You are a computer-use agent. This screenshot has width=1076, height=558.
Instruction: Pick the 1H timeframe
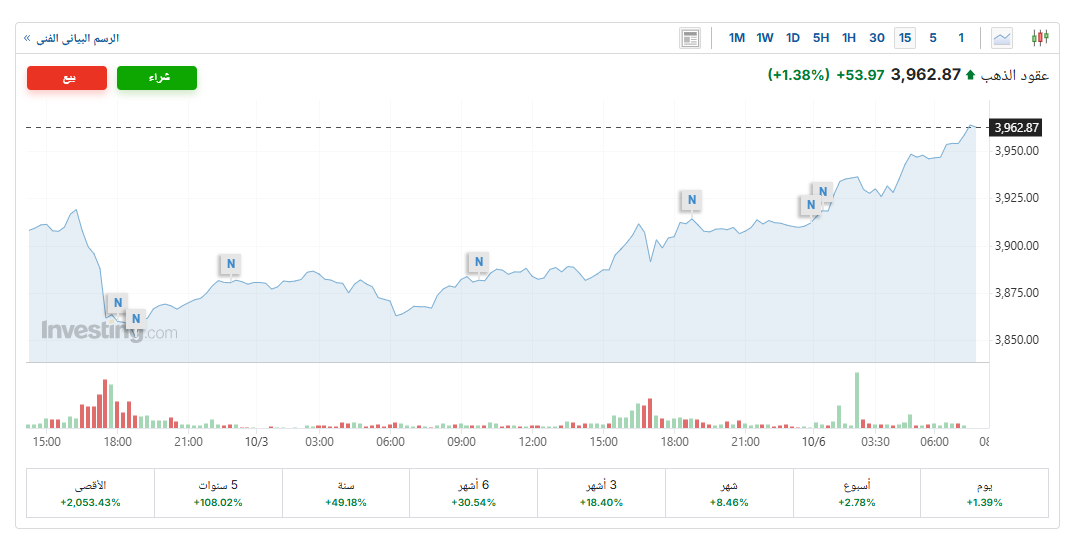(849, 38)
